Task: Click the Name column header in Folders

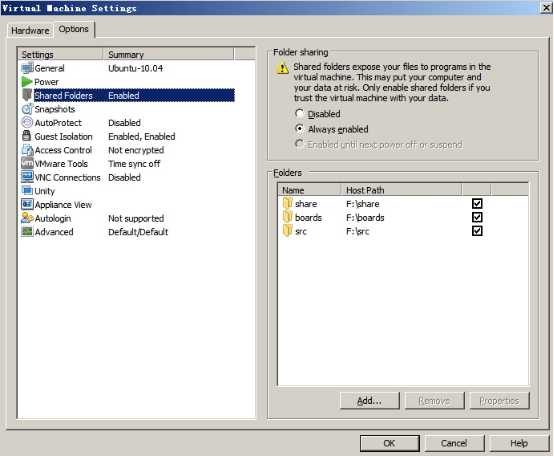Action: pos(310,190)
